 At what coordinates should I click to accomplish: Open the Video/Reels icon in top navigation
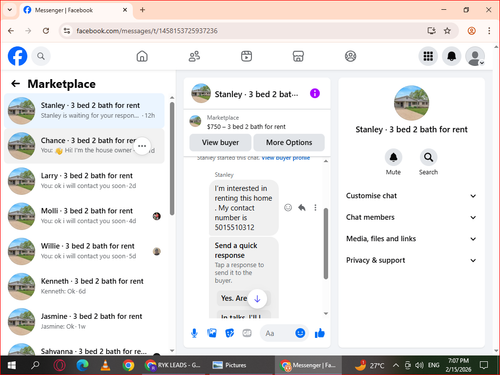click(246, 56)
